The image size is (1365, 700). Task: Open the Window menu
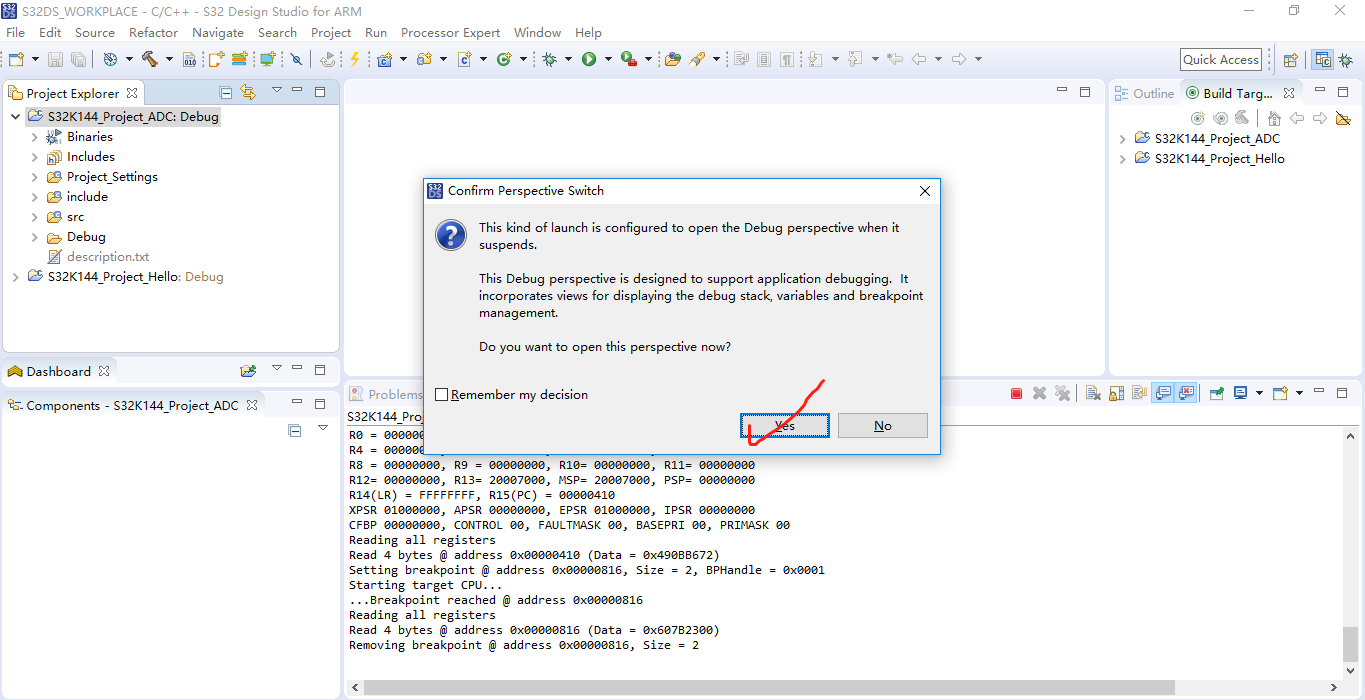point(537,32)
